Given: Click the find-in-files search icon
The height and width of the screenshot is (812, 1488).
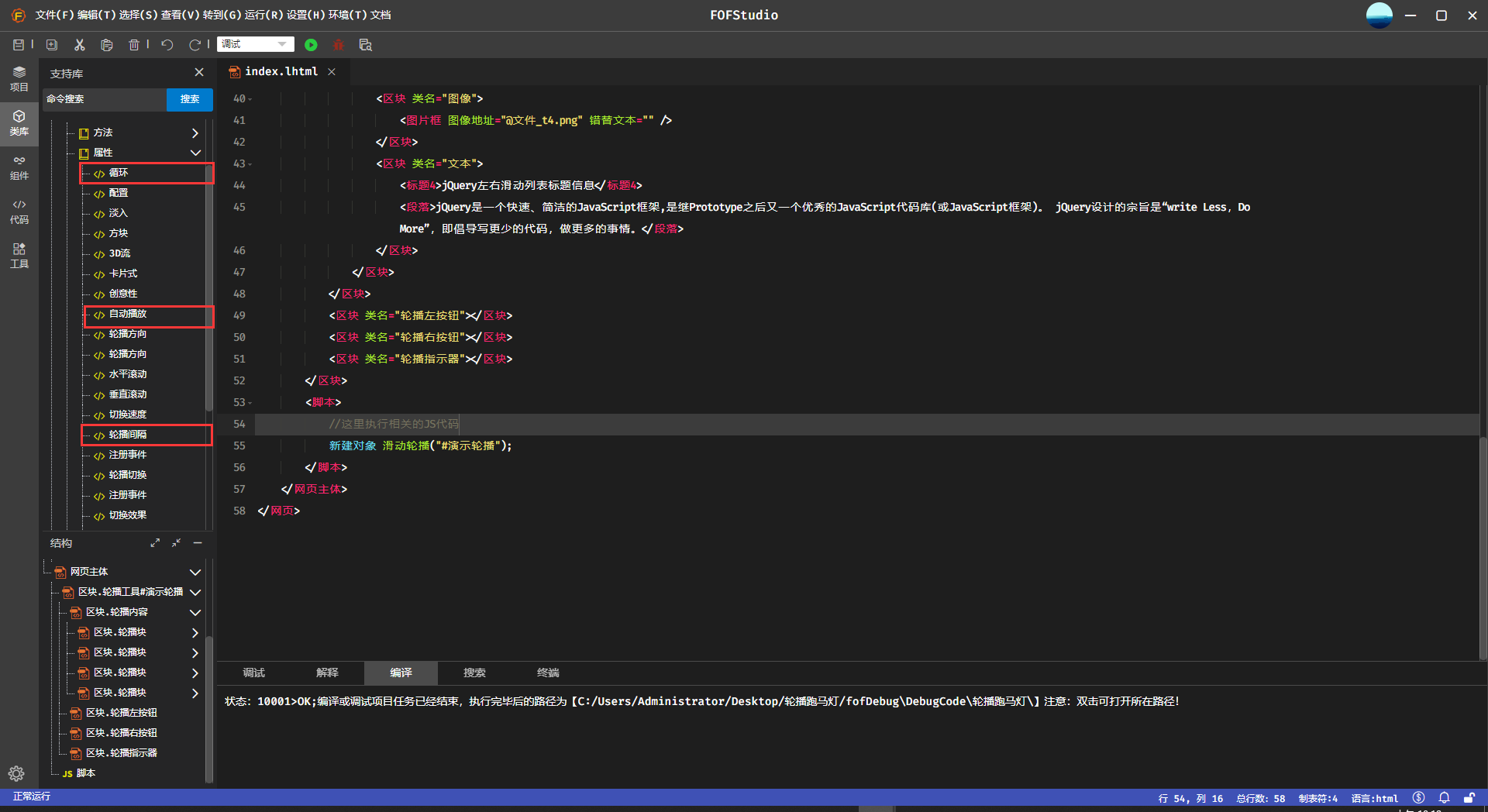Looking at the screenshot, I should (x=366, y=45).
